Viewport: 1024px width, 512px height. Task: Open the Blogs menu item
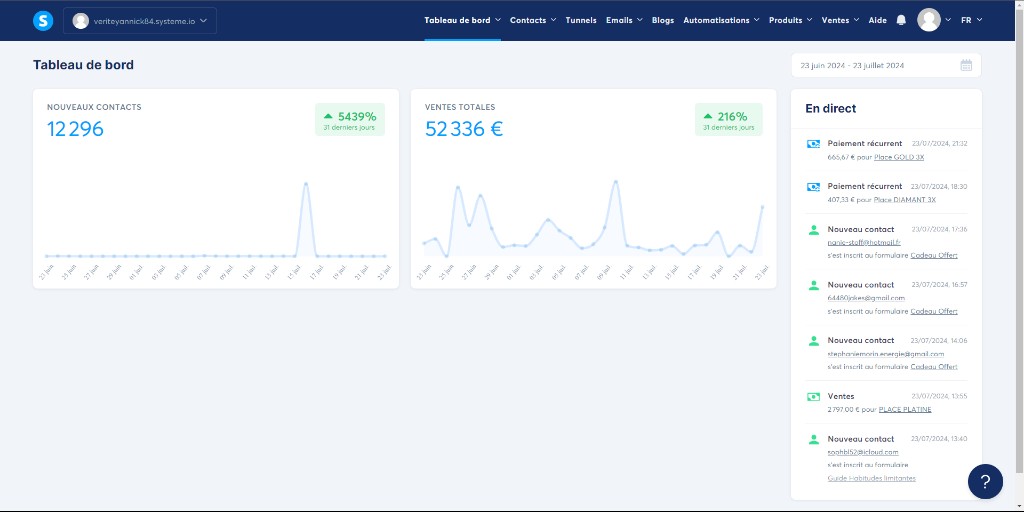point(662,20)
